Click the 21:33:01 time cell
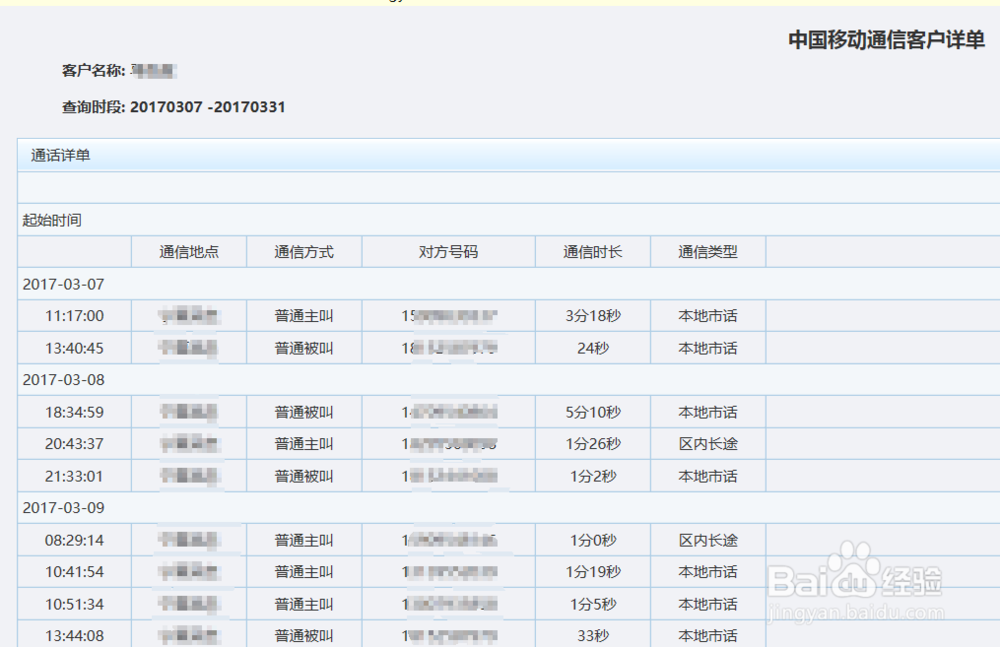 coord(74,476)
